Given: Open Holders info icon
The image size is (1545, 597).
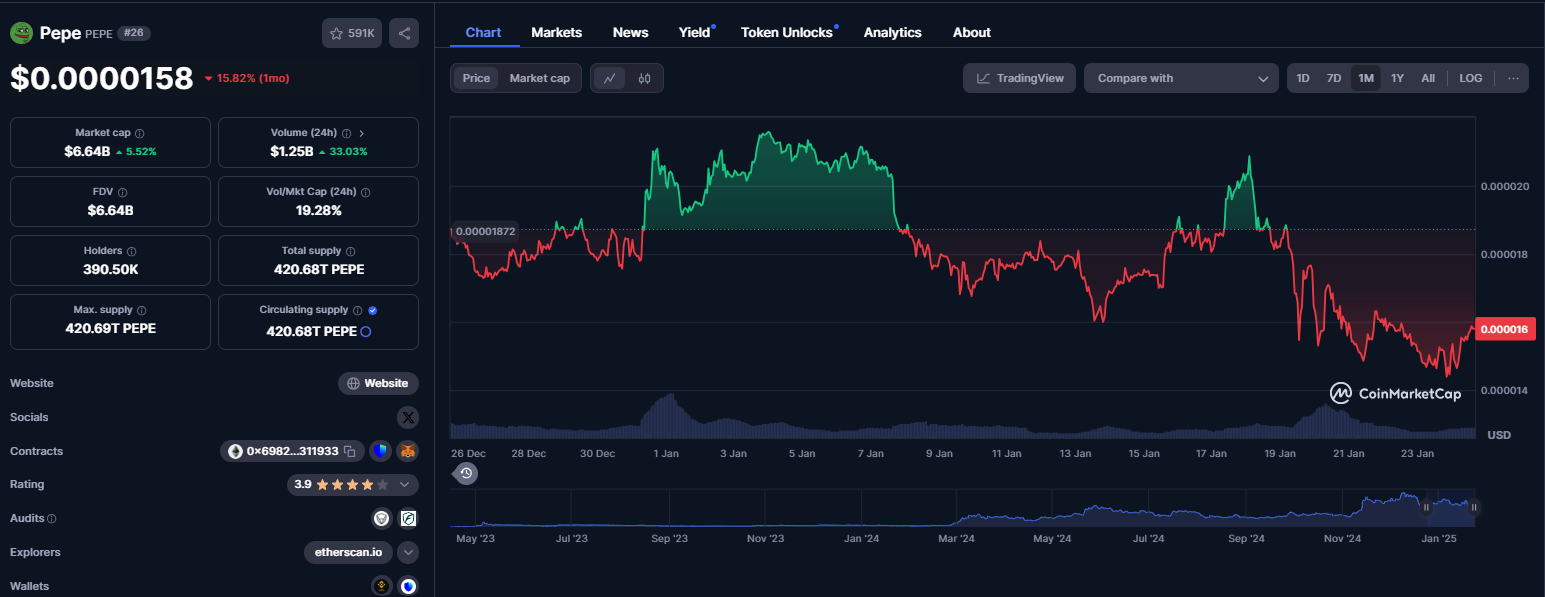Looking at the screenshot, I should [132, 251].
